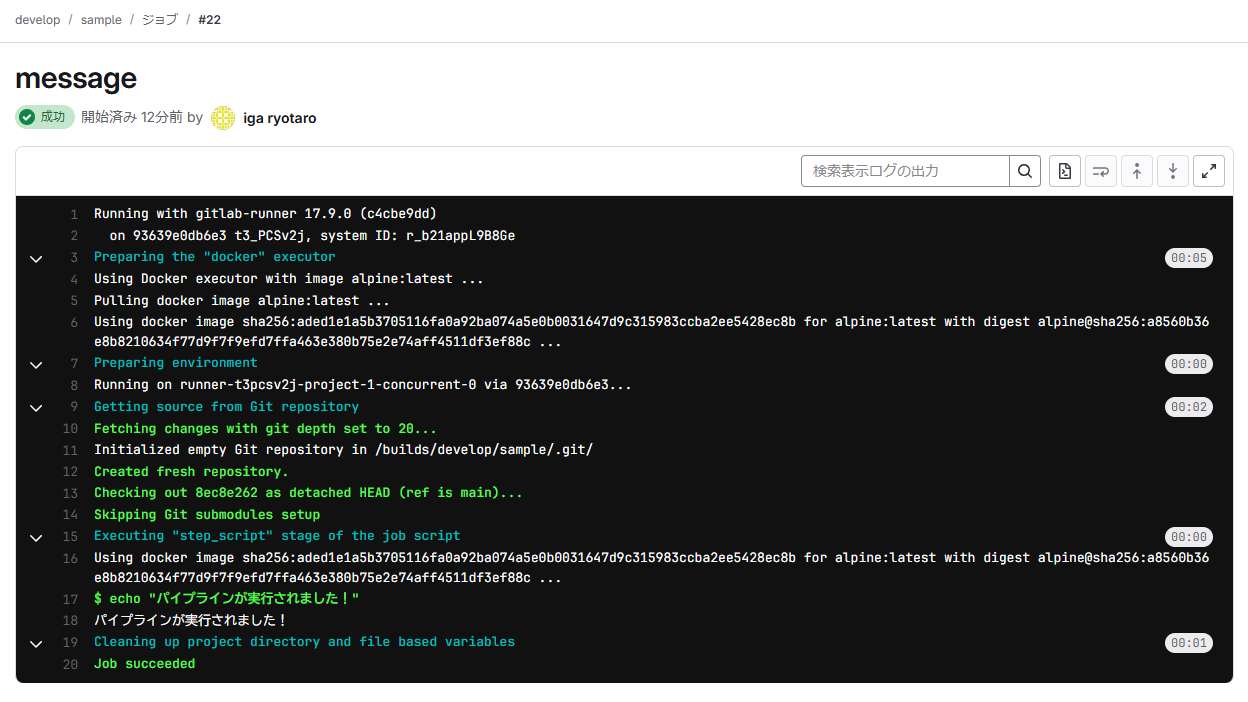
Task: Click the search magnifier icon
Action: pyautogui.click(x=1024, y=170)
